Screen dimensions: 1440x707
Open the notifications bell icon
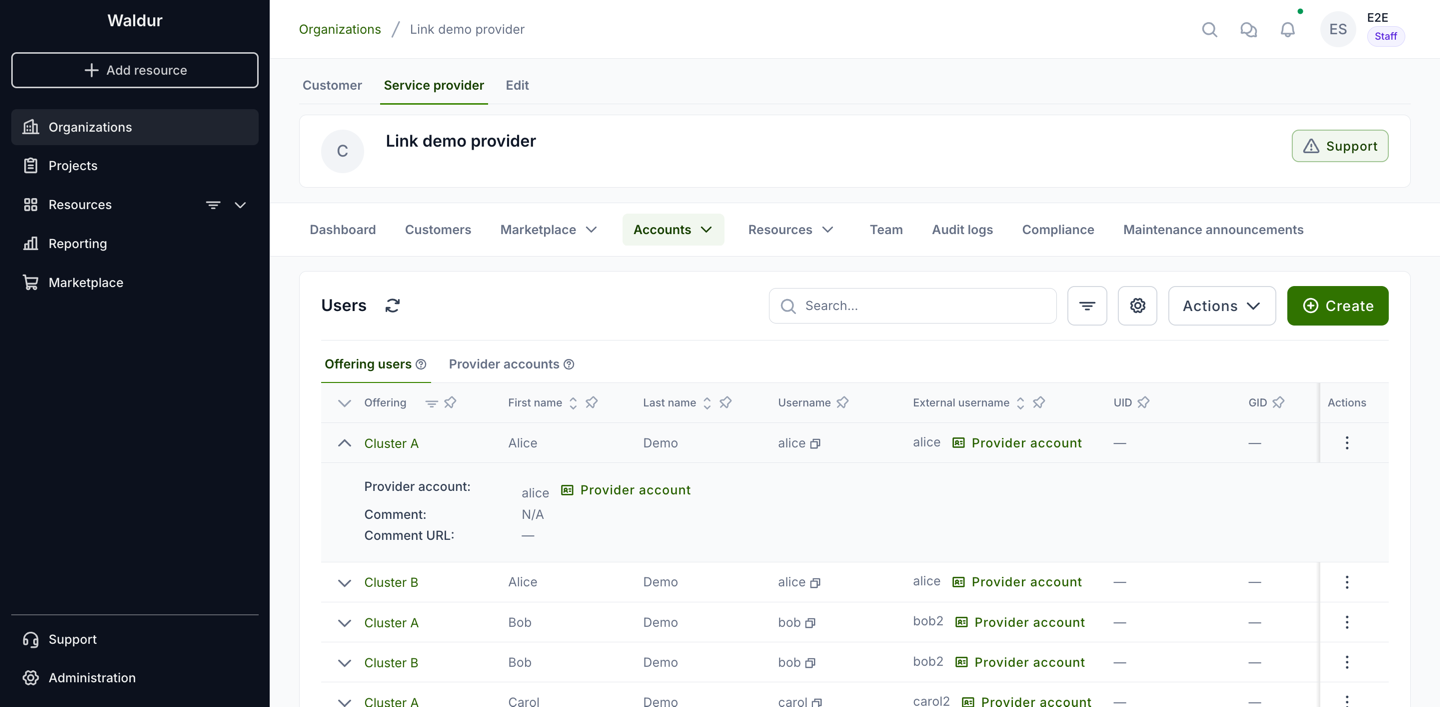1288,29
